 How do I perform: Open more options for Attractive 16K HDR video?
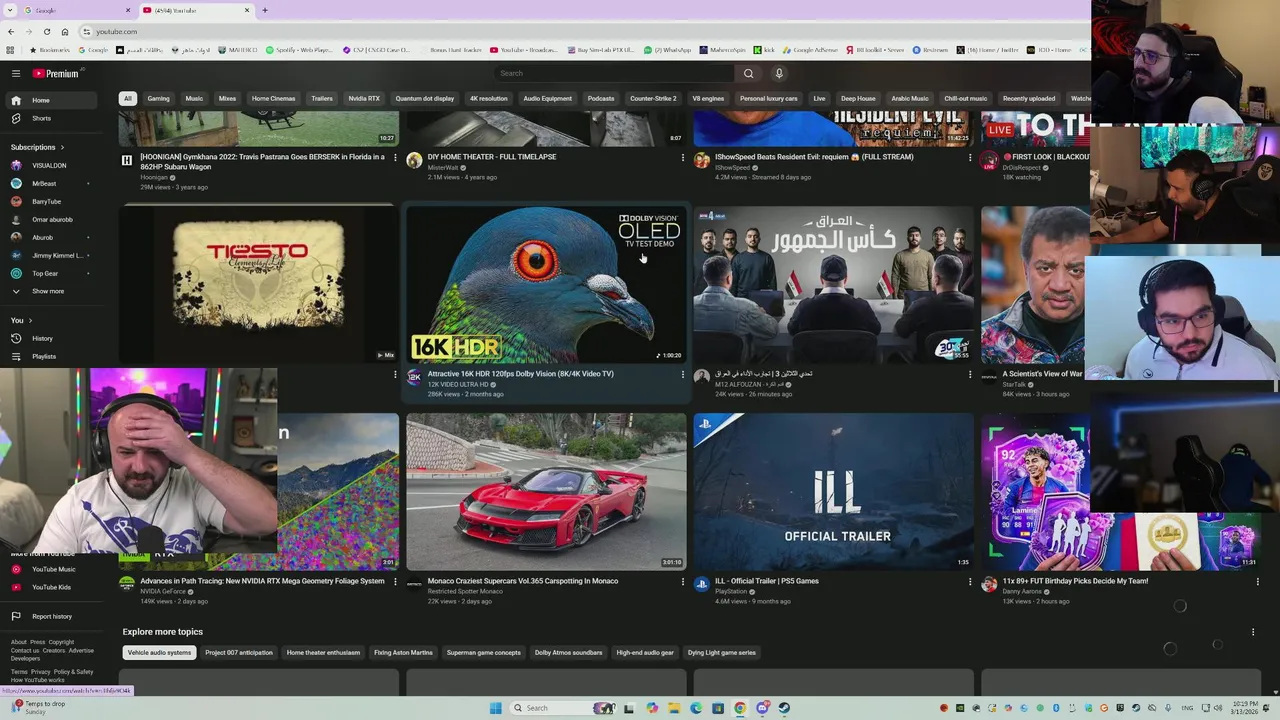[x=683, y=375]
